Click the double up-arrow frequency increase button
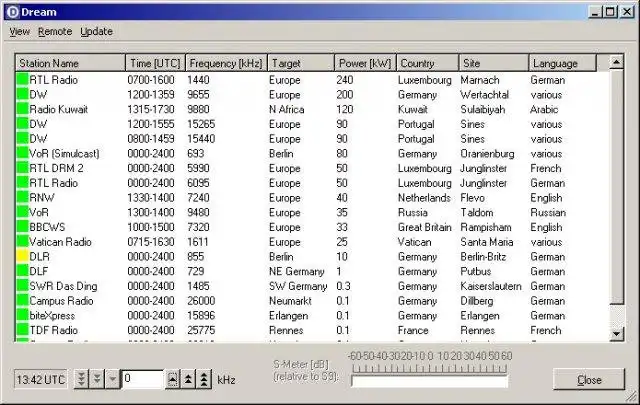Screen dimensions: 640x405 pyautogui.click(x=188, y=379)
